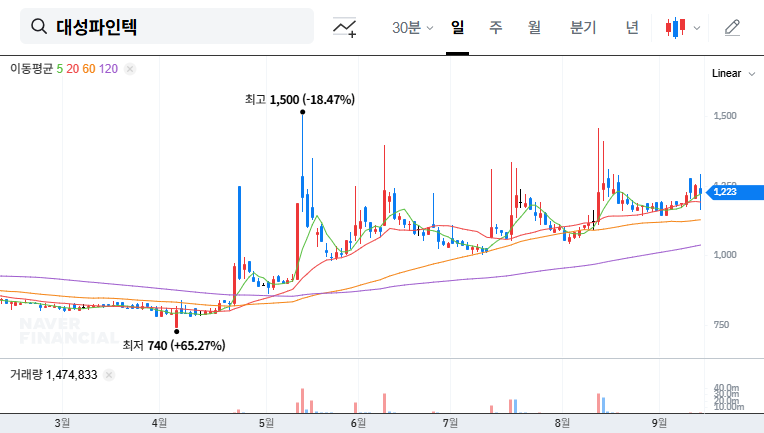The width and height of the screenshot is (764, 433).
Task: Click the search magnifier icon
Action: [x=39, y=27]
